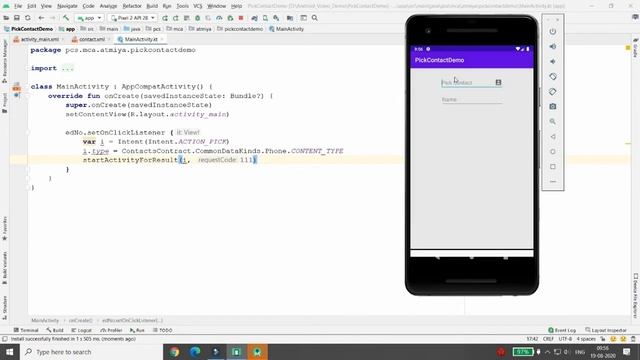This screenshot has height=360, width=640.
Task: Click the Make Project hammer icon
Action: click(66, 18)
